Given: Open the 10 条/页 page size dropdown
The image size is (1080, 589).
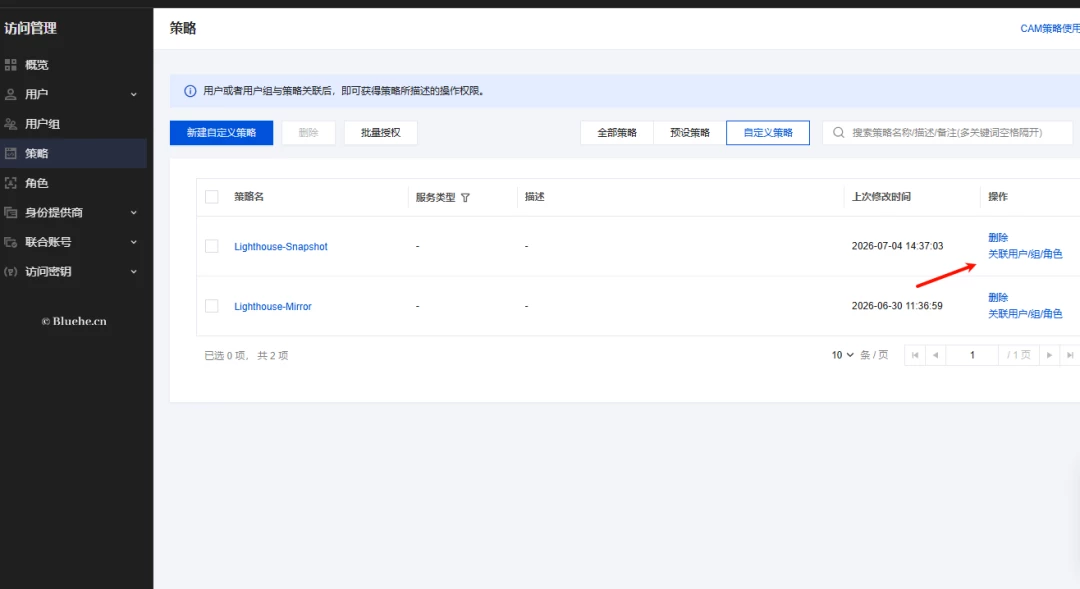Looking at the screenshot, I should (842, 355).
